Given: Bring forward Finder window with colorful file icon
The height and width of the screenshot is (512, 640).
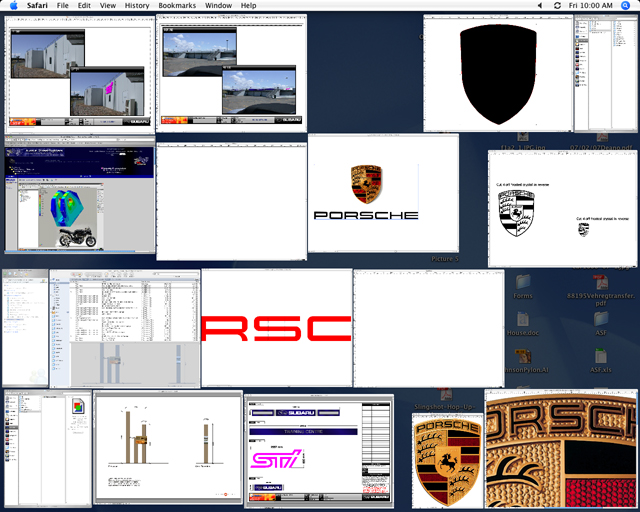Looking at the screenshot, I should pos(48,448).
